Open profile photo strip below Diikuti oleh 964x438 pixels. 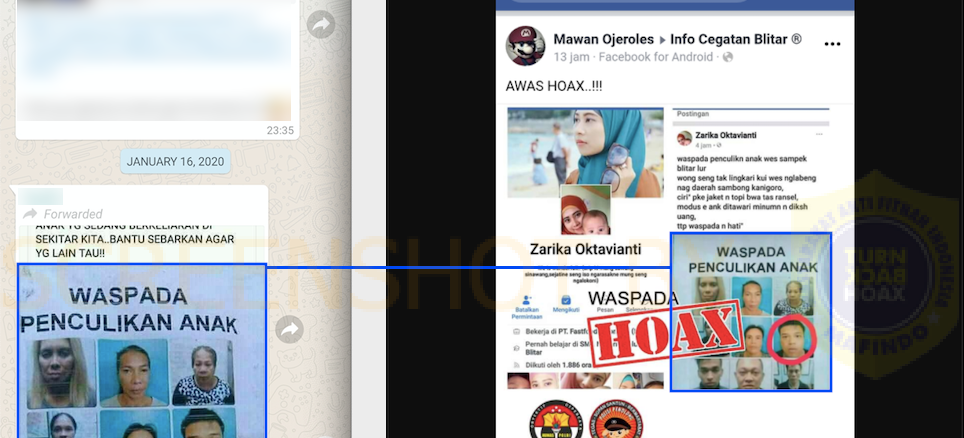[x=585, y=381]
